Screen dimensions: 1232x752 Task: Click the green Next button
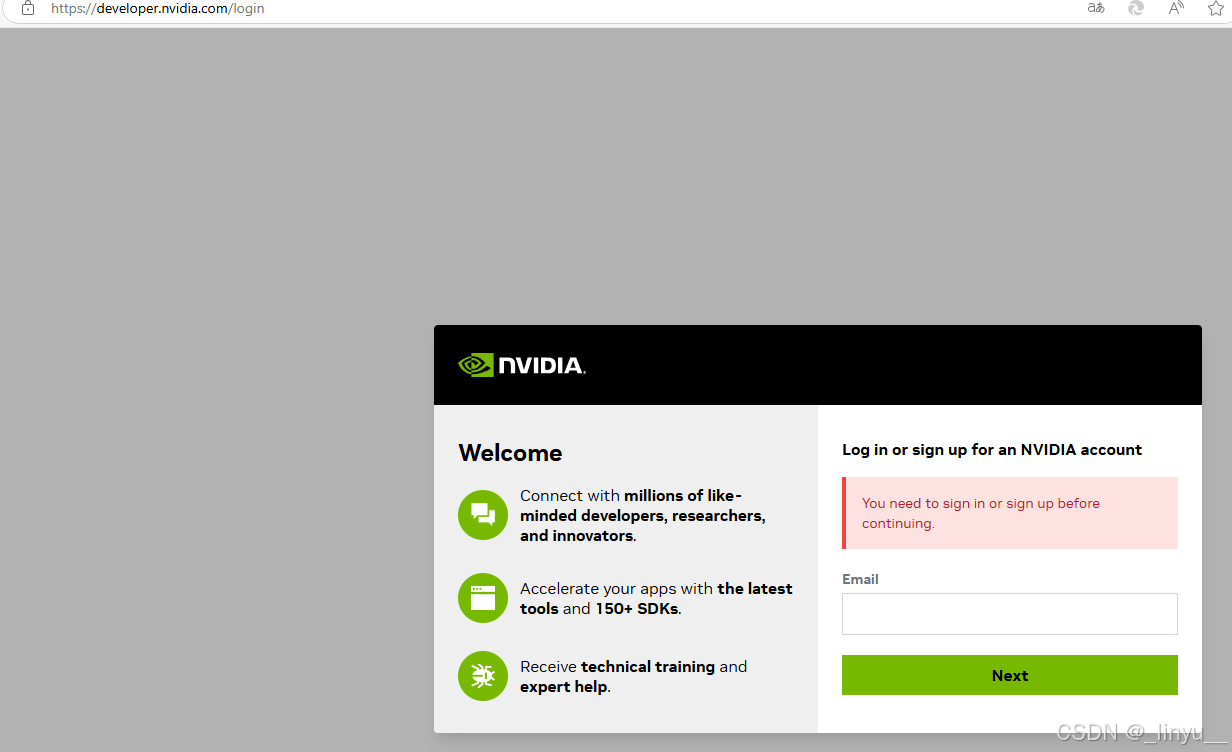pos(1009,675)
